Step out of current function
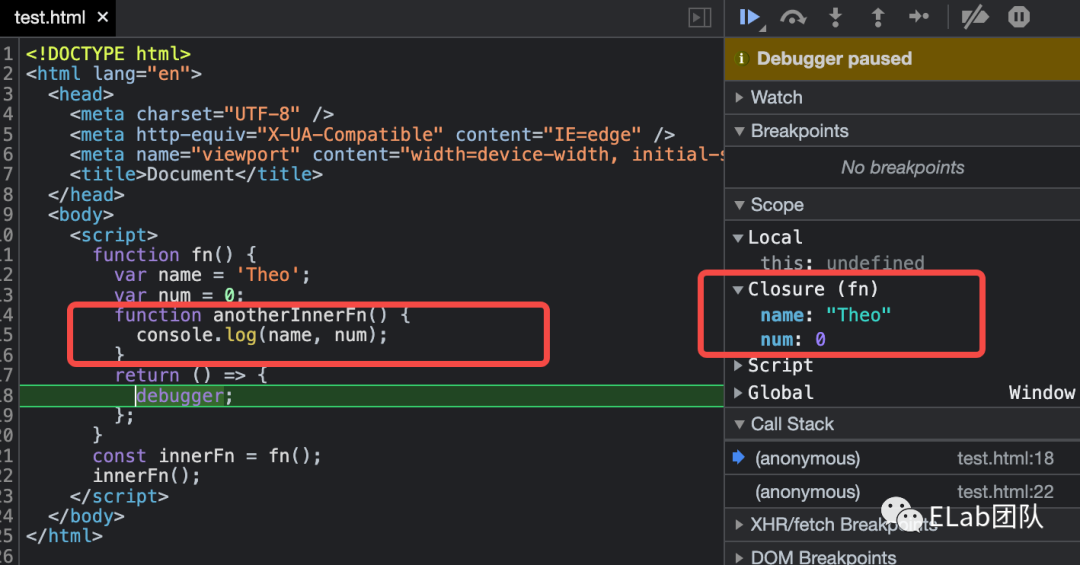This screenshot has width=1080, height=565. point(878,17)
